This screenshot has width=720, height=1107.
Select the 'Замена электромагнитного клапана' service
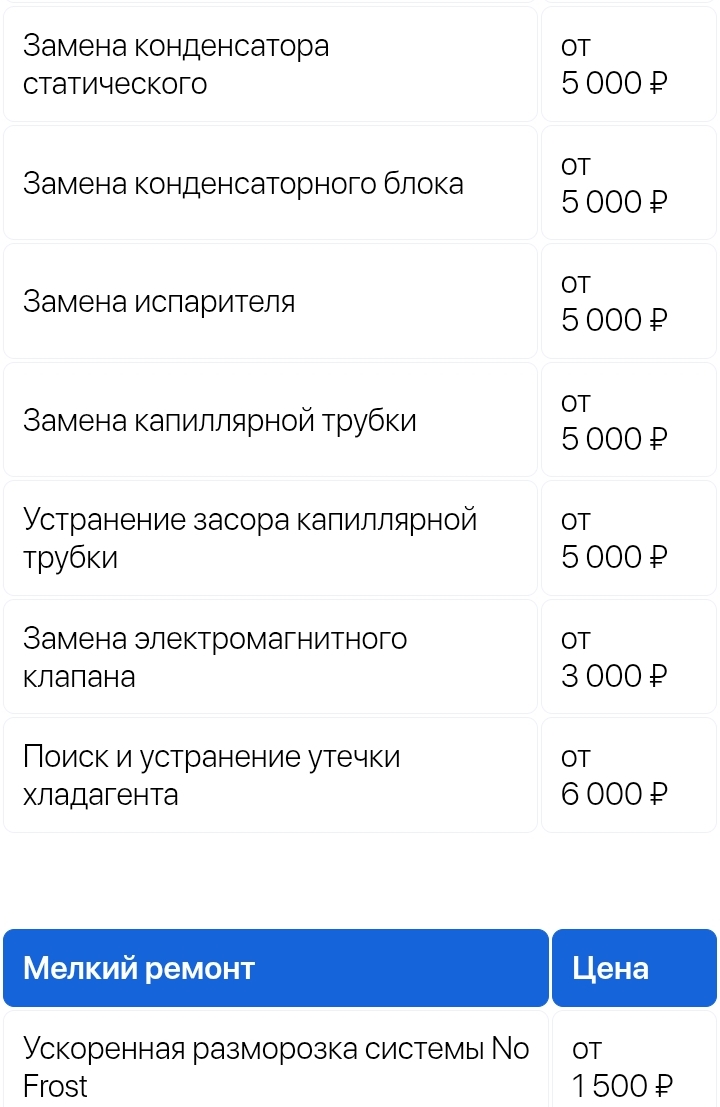click(x=270, y=657)
